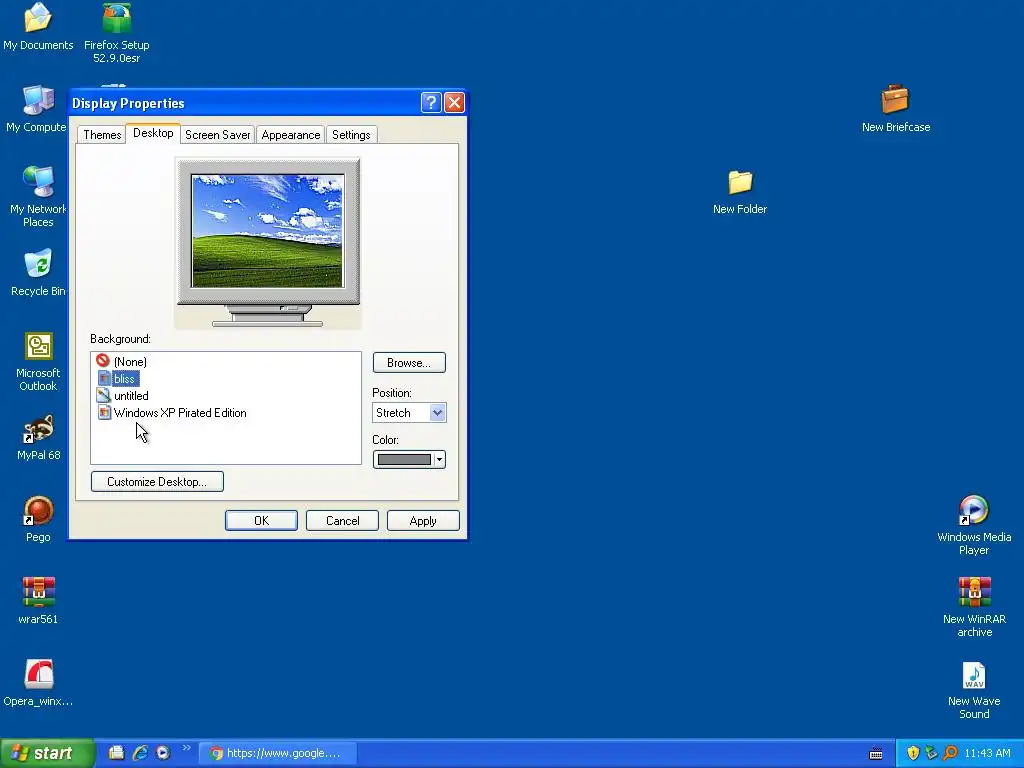Click Customize Desktop... button
The width and height of the screenshot is (1024, 768).
point(157,481)
